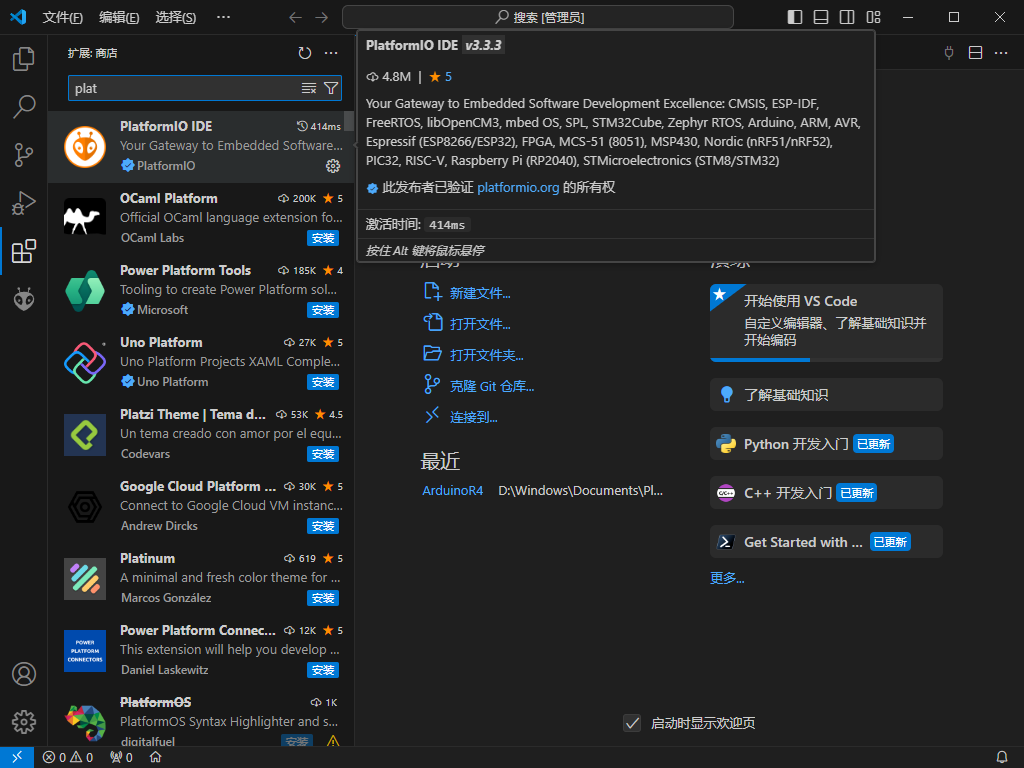Go forward in navigation history
1024x768 pixels.
tap(321, 17)
